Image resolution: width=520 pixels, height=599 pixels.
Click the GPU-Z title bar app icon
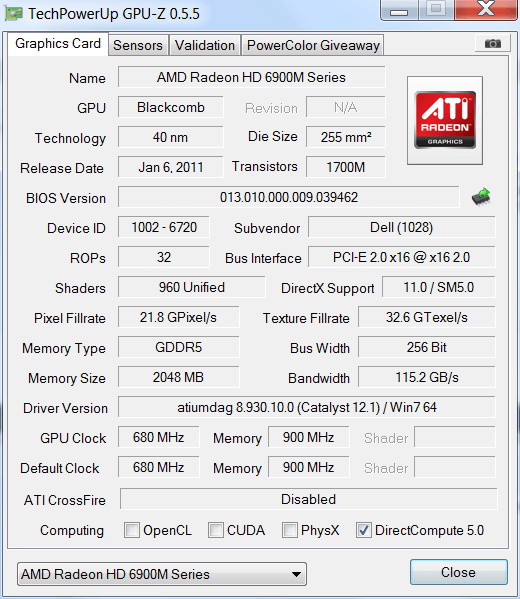point(14,14)
